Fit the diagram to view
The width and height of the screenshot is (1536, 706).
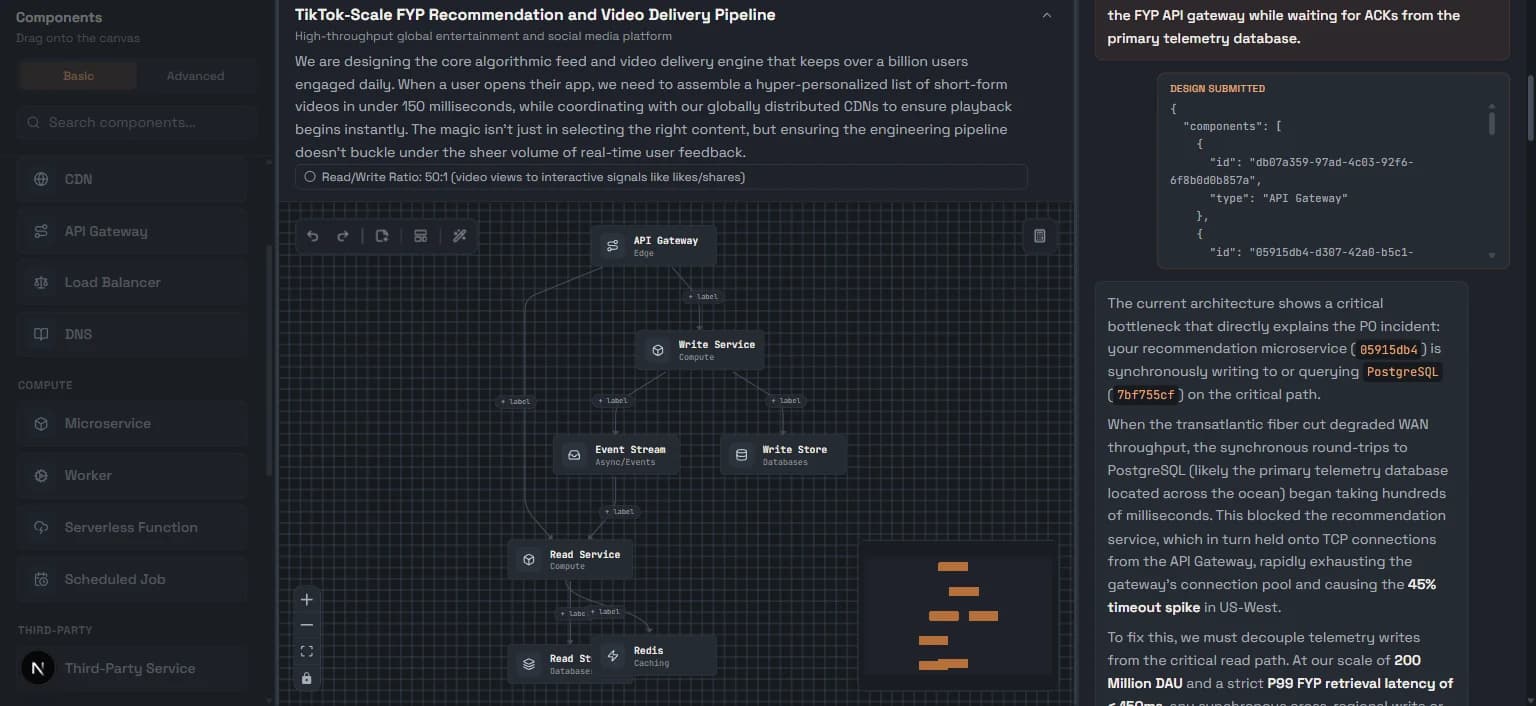307,652
